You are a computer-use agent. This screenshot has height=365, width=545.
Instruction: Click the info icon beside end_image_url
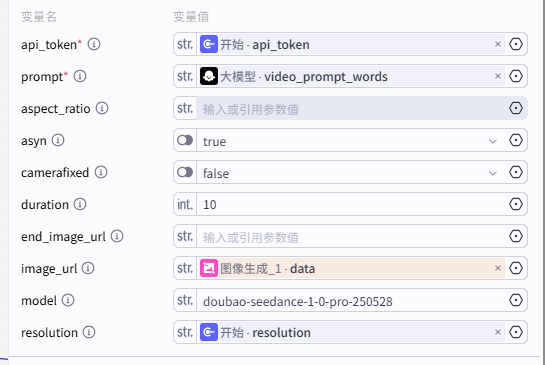click(117, 236)
